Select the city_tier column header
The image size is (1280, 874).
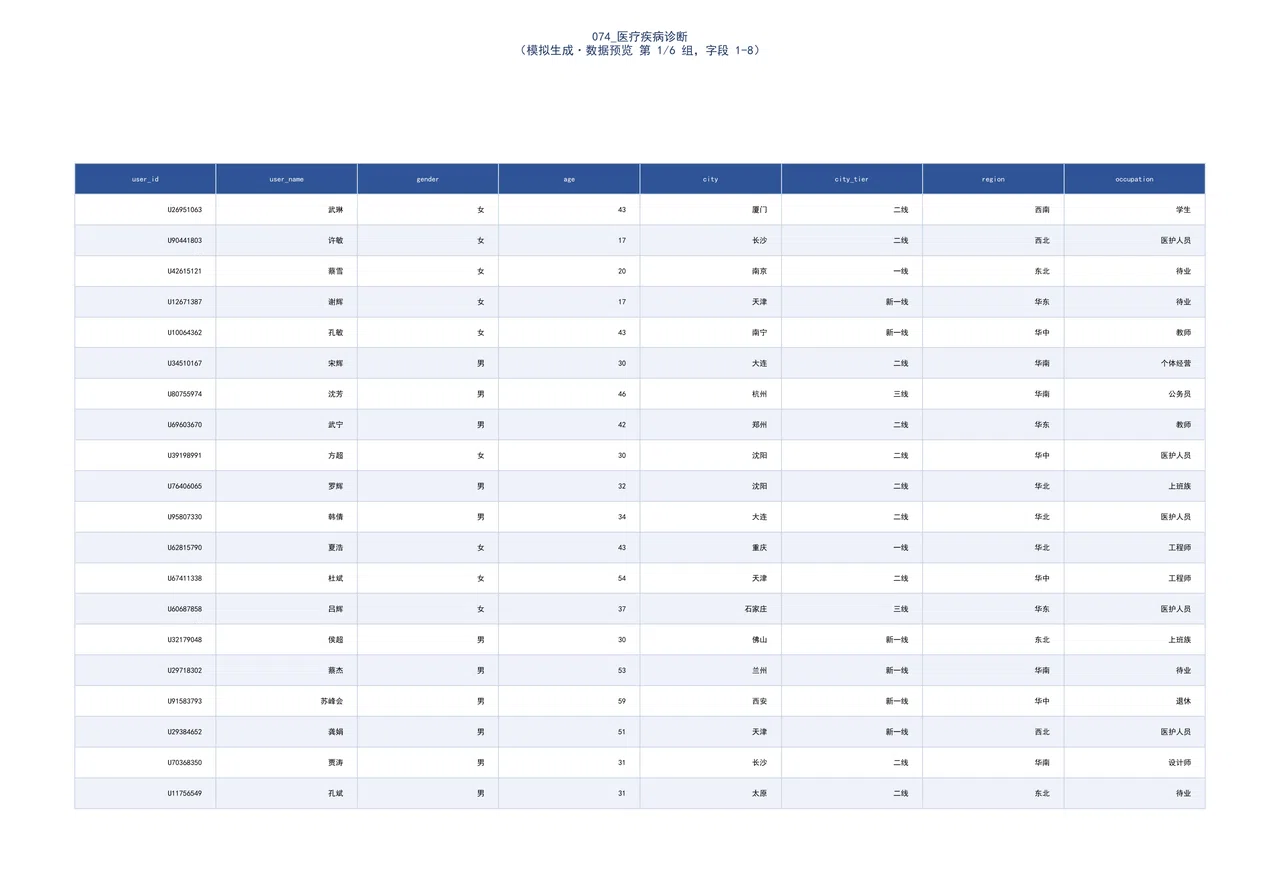point(852,179)
